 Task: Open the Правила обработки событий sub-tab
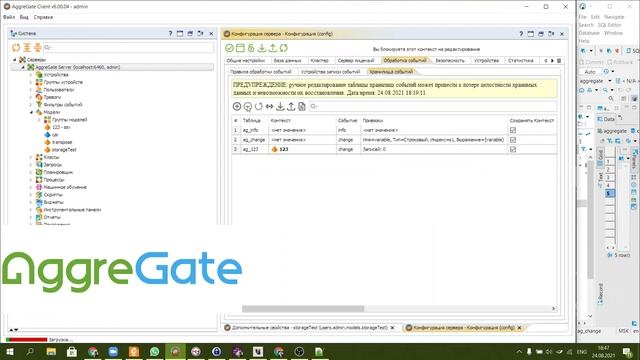tap(261, 72)
